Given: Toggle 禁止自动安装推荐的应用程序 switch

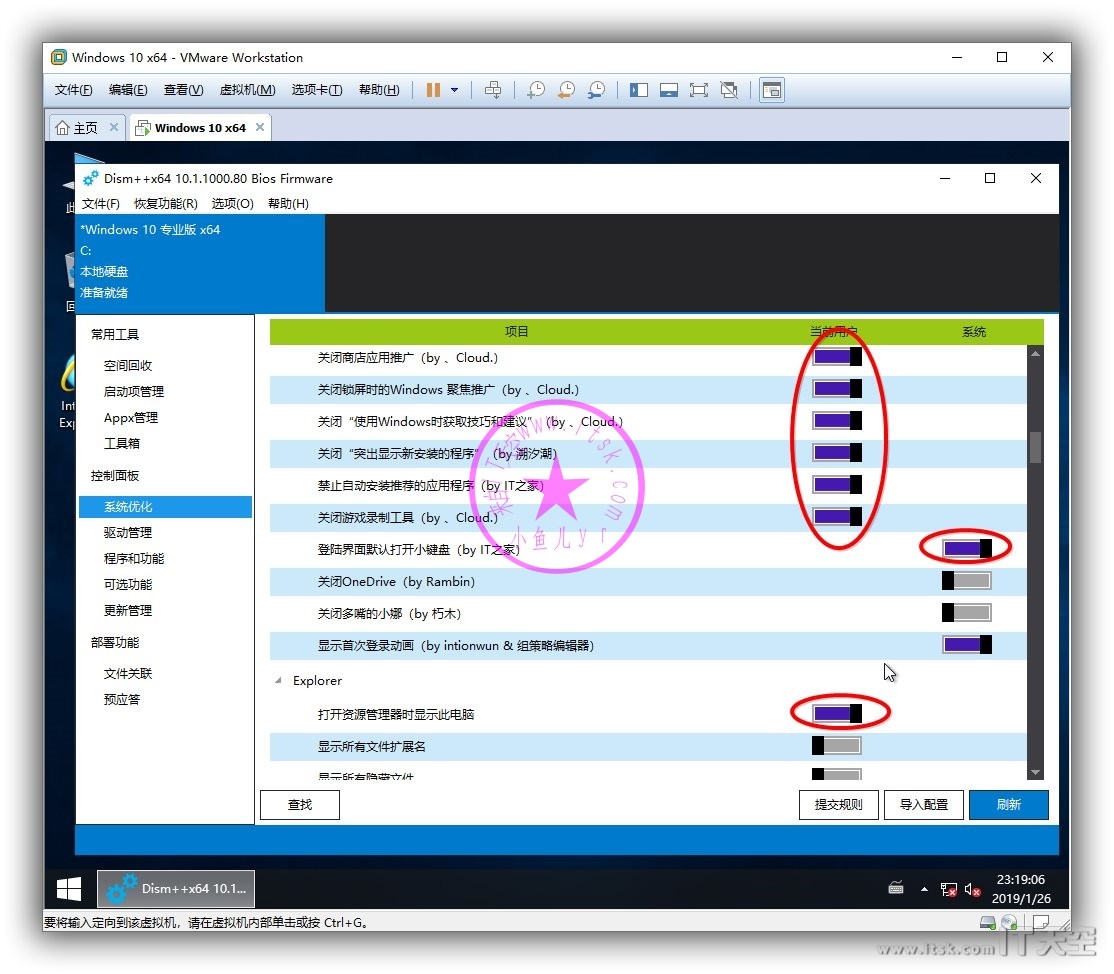Looking at the screenshot, I should (x=837, y=485).
